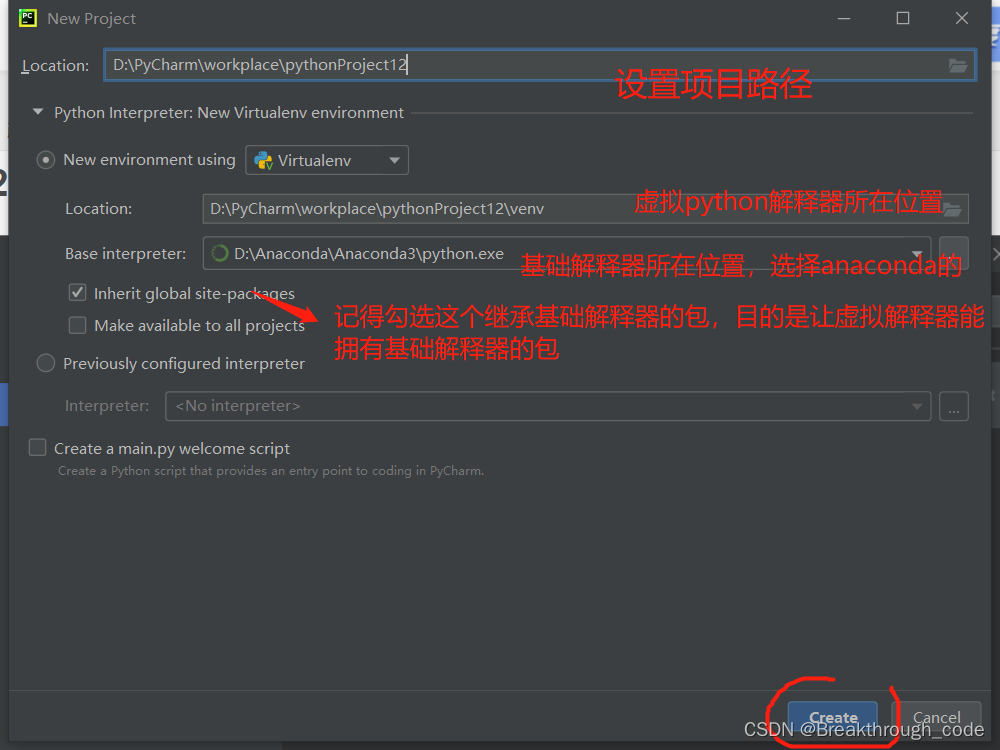Uncheck Inherit global site-packages checkbox
Viewport: 1000px width, 750px height.
point(77,293)
